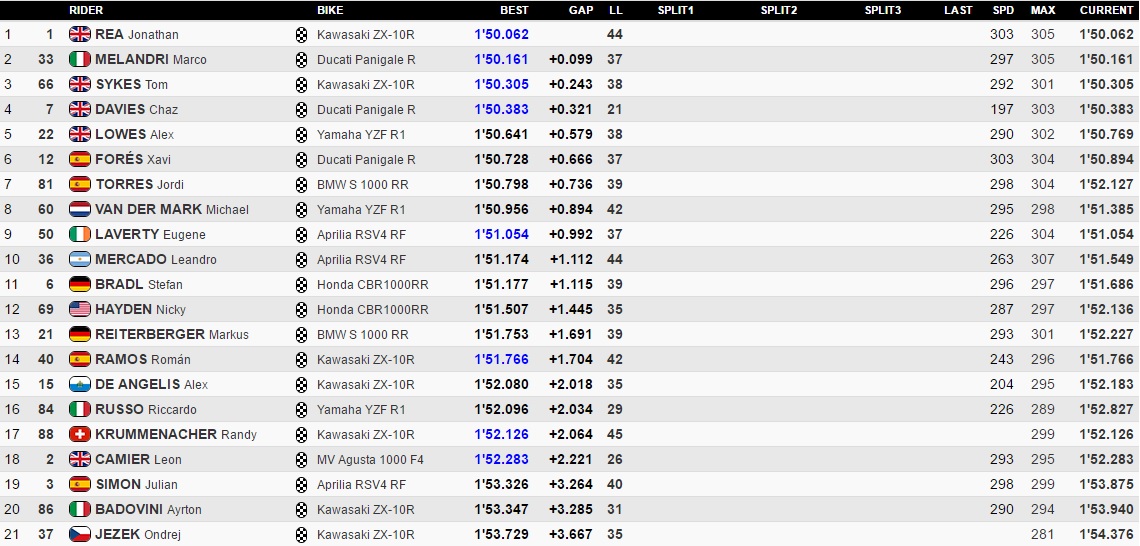
Task: Click the British flag beside Rea Jonathan
Action: tap(80, 34)
